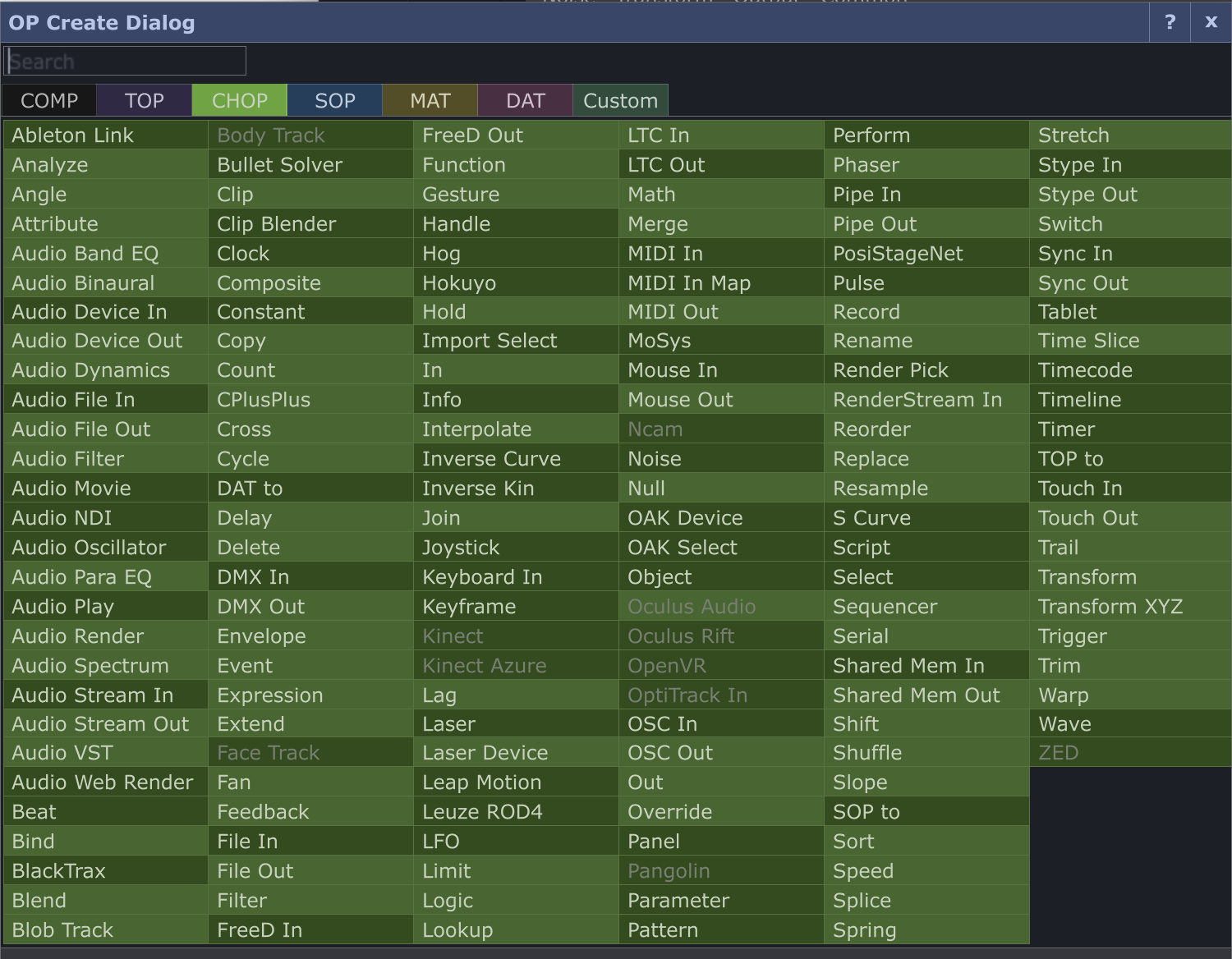
Task: Choose the Stretch operator
Action: (1131, 135)
